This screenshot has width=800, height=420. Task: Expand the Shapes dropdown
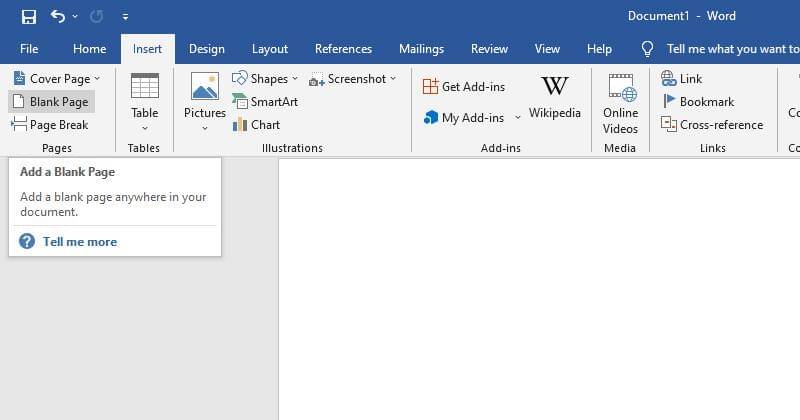click(x=266, y=79)
